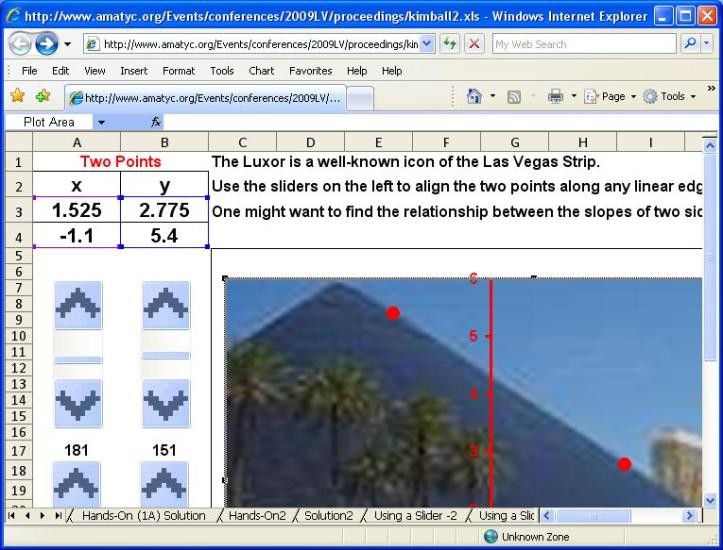723x550 pixels.
Task: Open the Favorites menu
Action: [x=310, y=71]
